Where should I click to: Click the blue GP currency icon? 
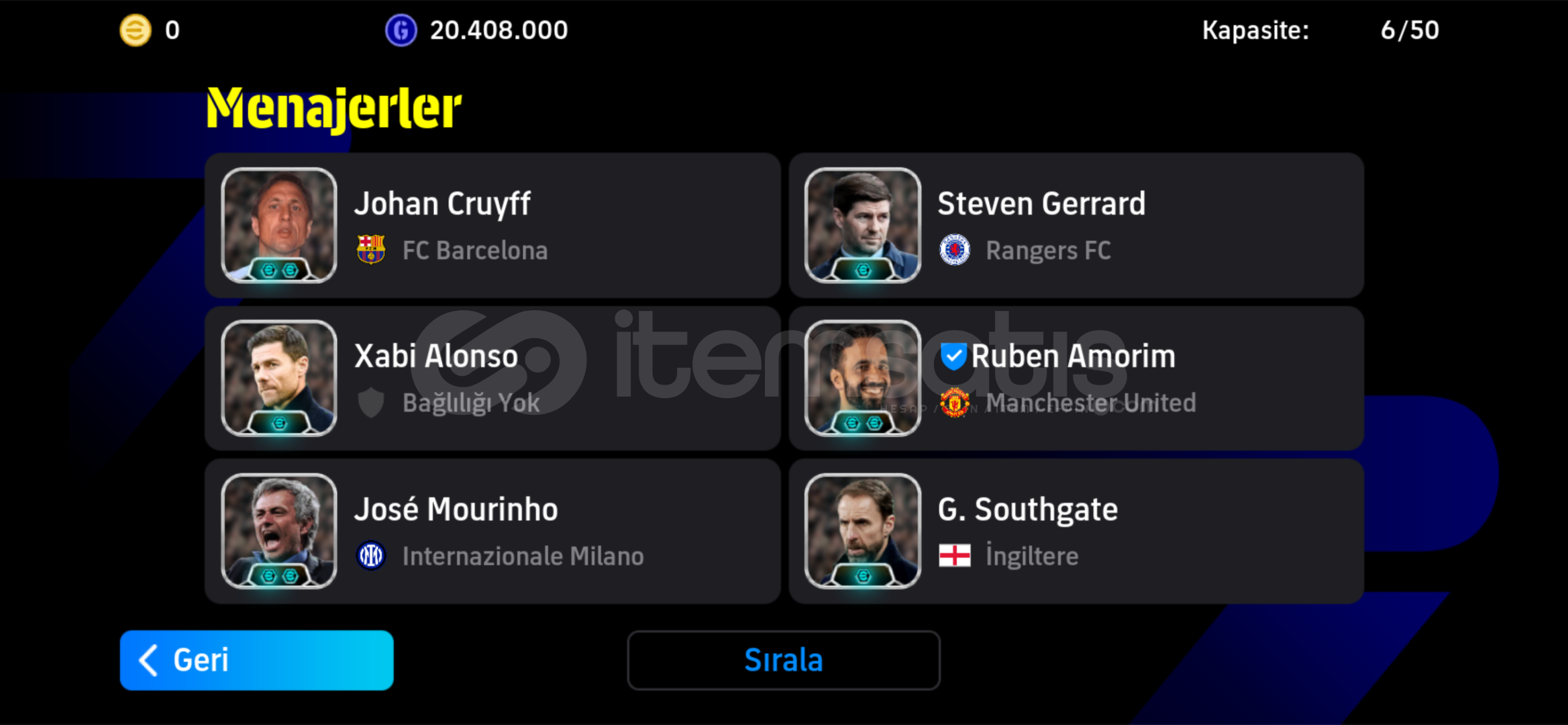401,30
